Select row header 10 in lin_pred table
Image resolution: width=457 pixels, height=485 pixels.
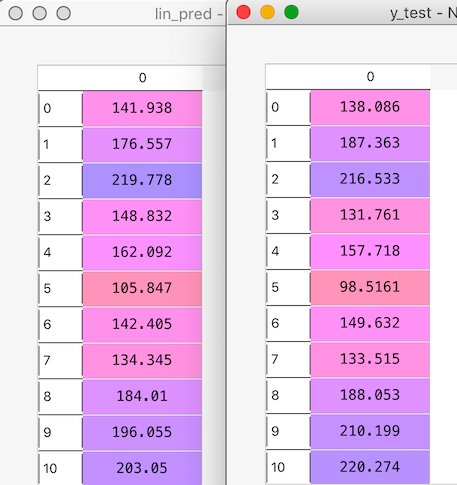(x=60, y=468)
